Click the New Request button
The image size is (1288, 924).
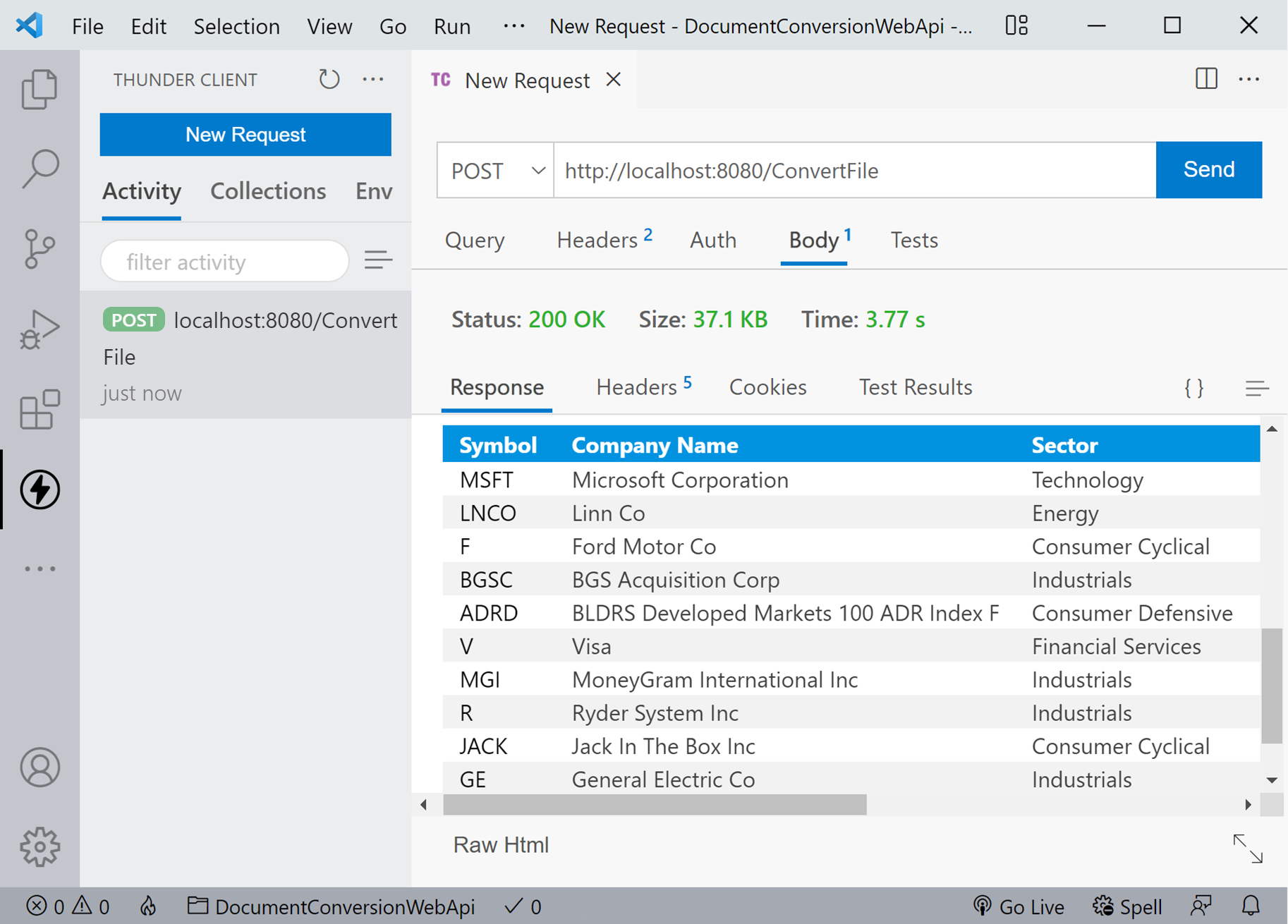245,135
